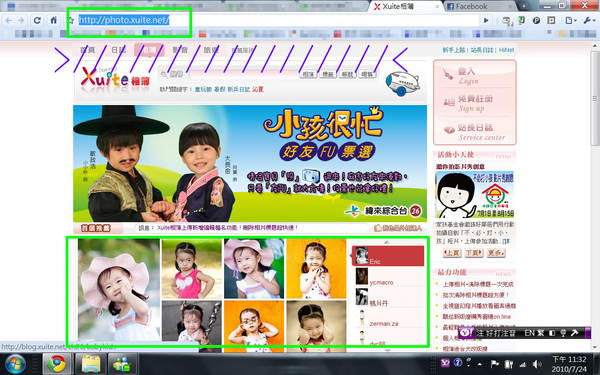Viewport: 600px width, 375px height.
Task: Open the 站長日誌 Service center button
Action: tap(475, 132)
